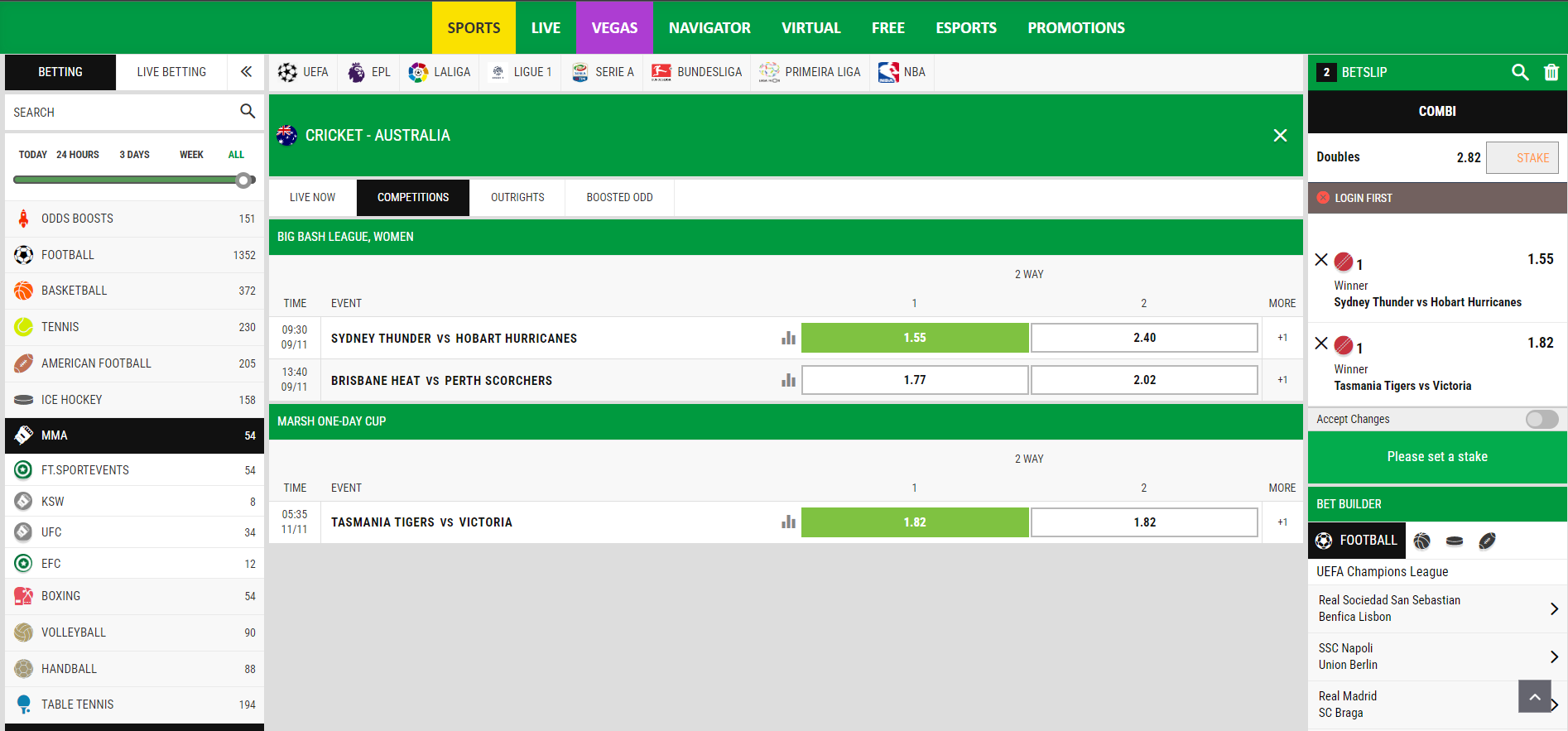
Task: Open EPL league shortcut
Action: pyautogui.click(x=369, y=72)
